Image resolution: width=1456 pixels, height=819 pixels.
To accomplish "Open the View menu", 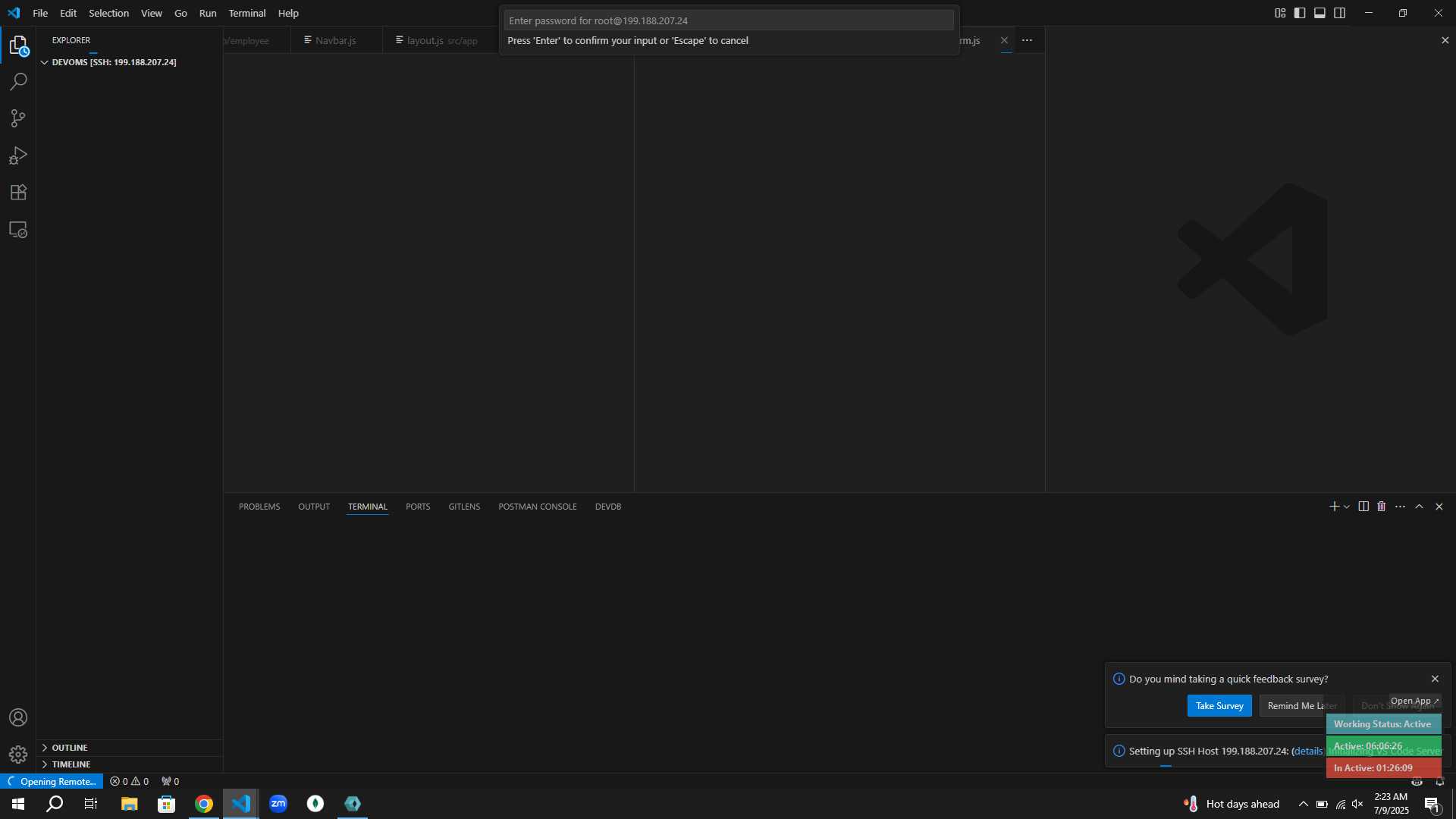I will [x=151, y=13].
